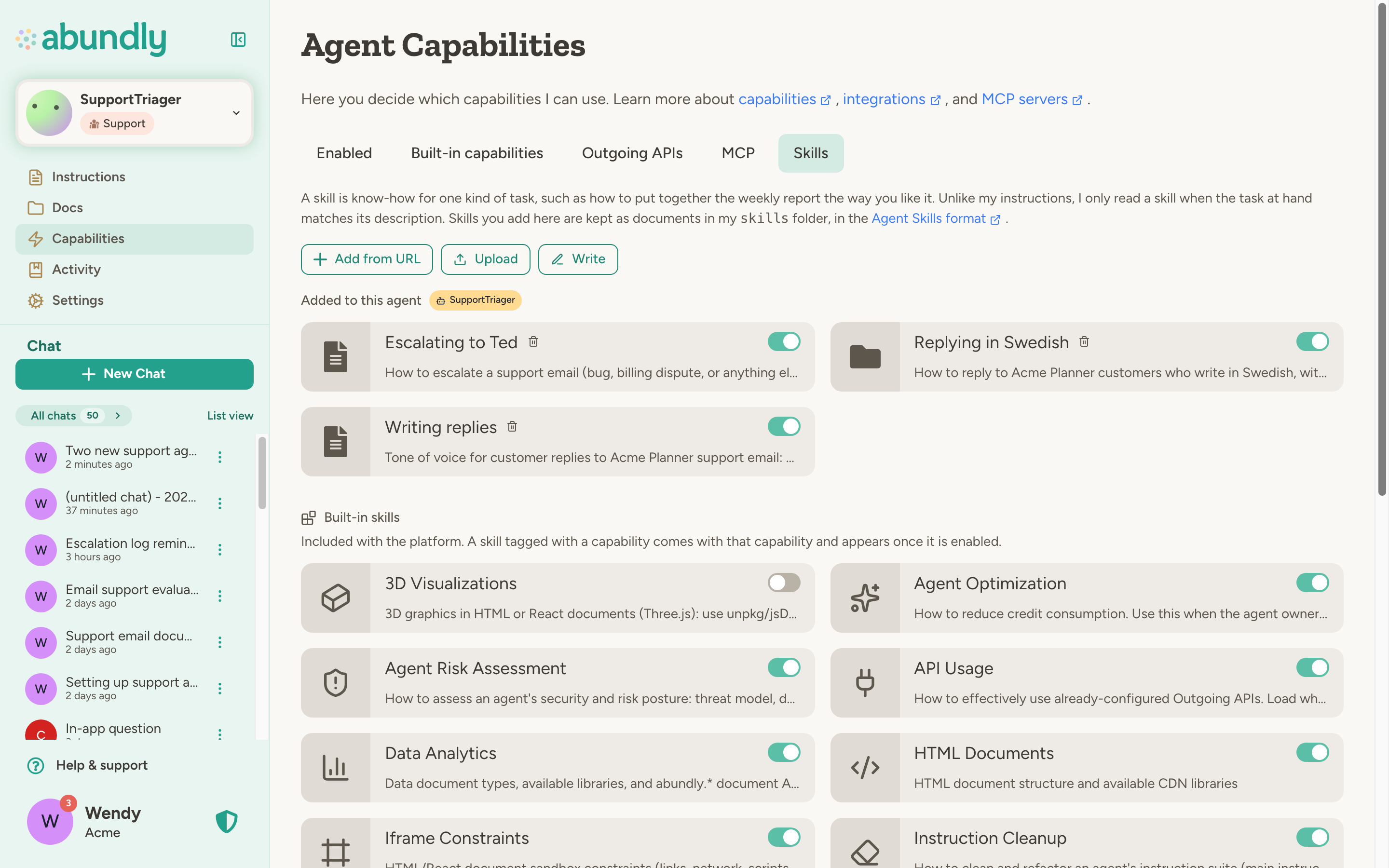Open options for the untitled chat
Image resolution: width=1389 pixels, height=868 pixels.
(x=220, y=503)
